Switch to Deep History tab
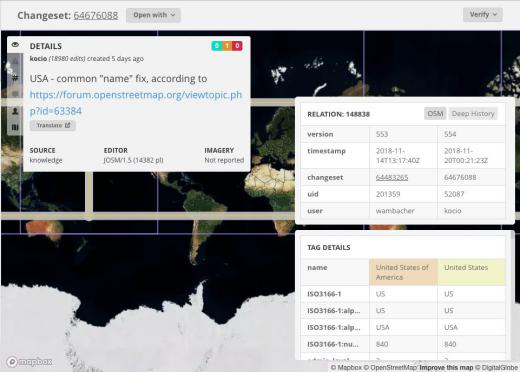 pos(473,114)
